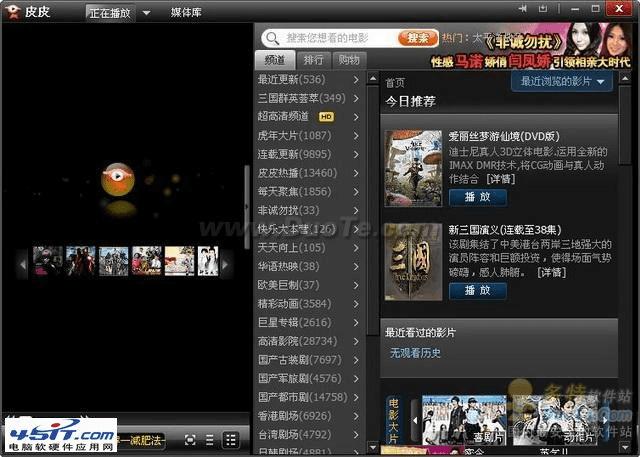Click the first thumbnail in player strip
The image size is (640, 457).
click(x=48, y=261)
